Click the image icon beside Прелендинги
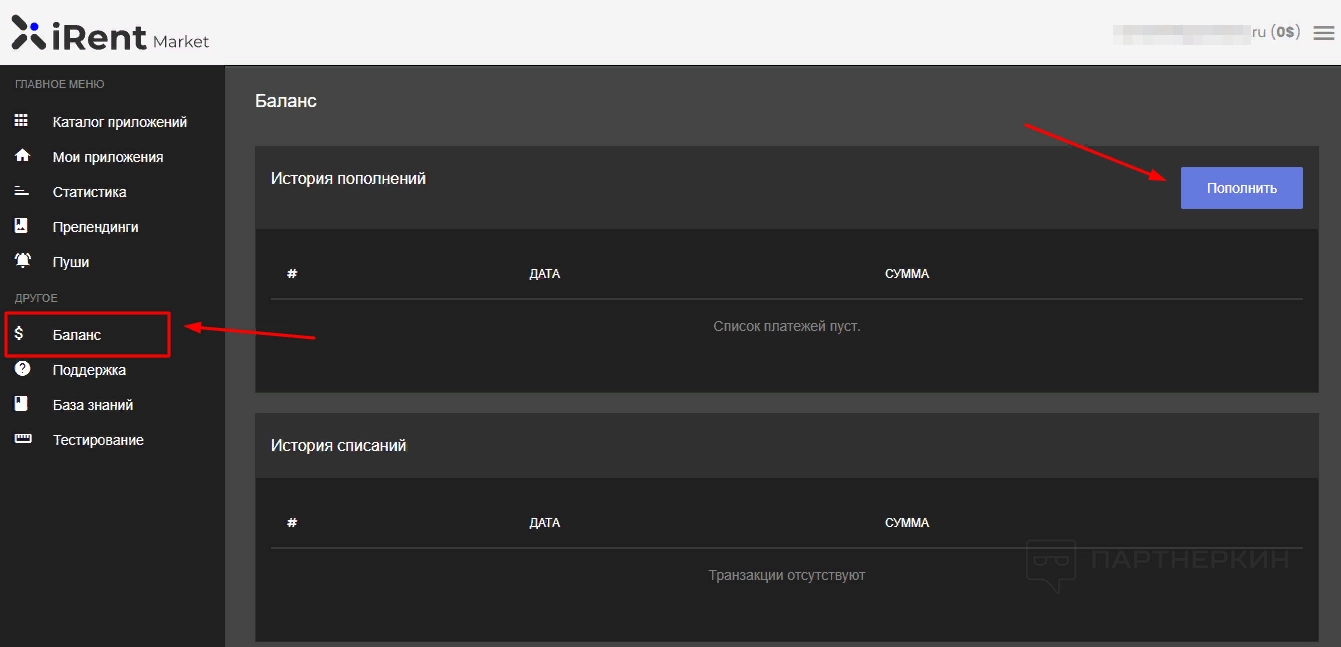Viewport: 1341px width, 647px height. point(21,227)
